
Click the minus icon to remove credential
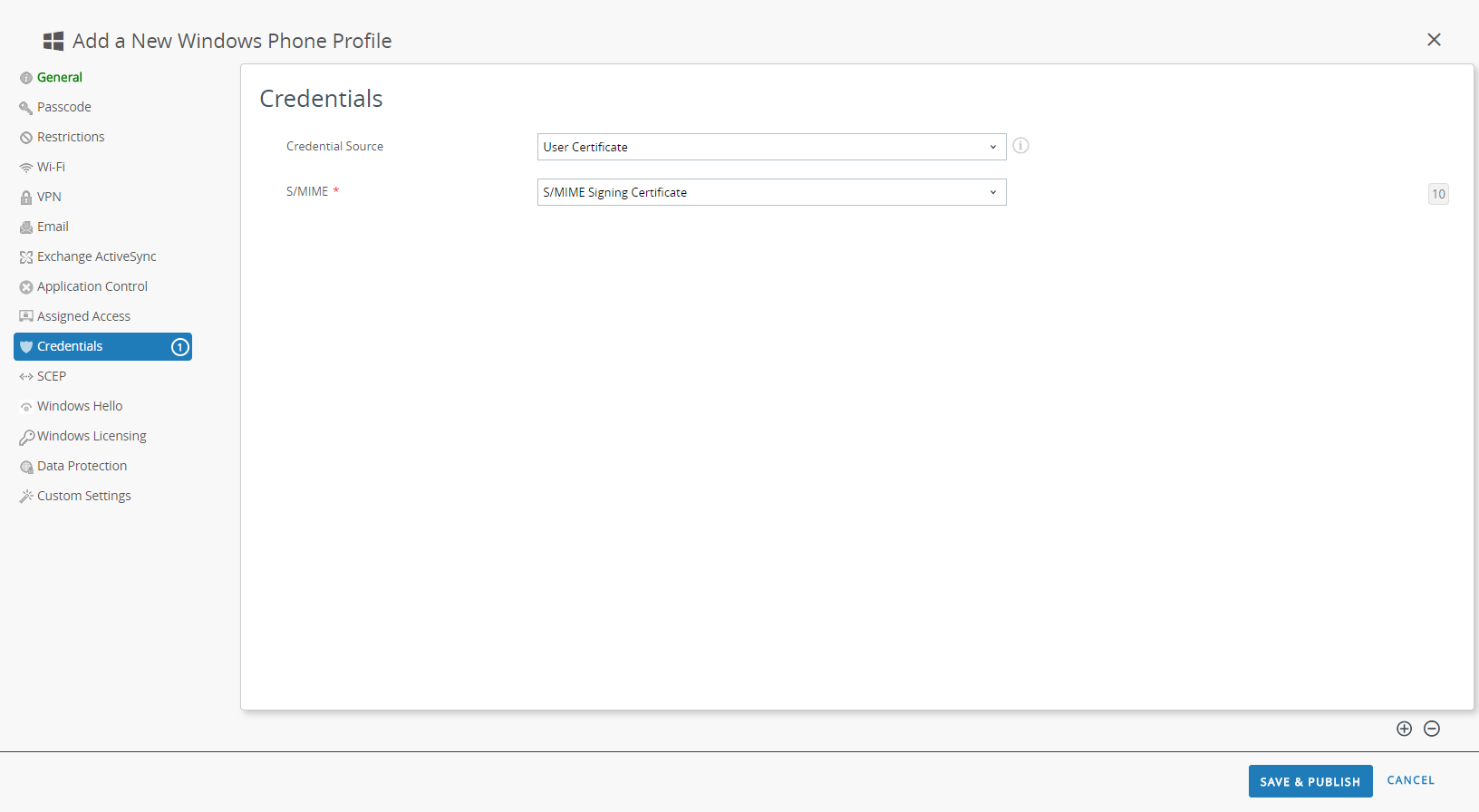point(1432,729)
